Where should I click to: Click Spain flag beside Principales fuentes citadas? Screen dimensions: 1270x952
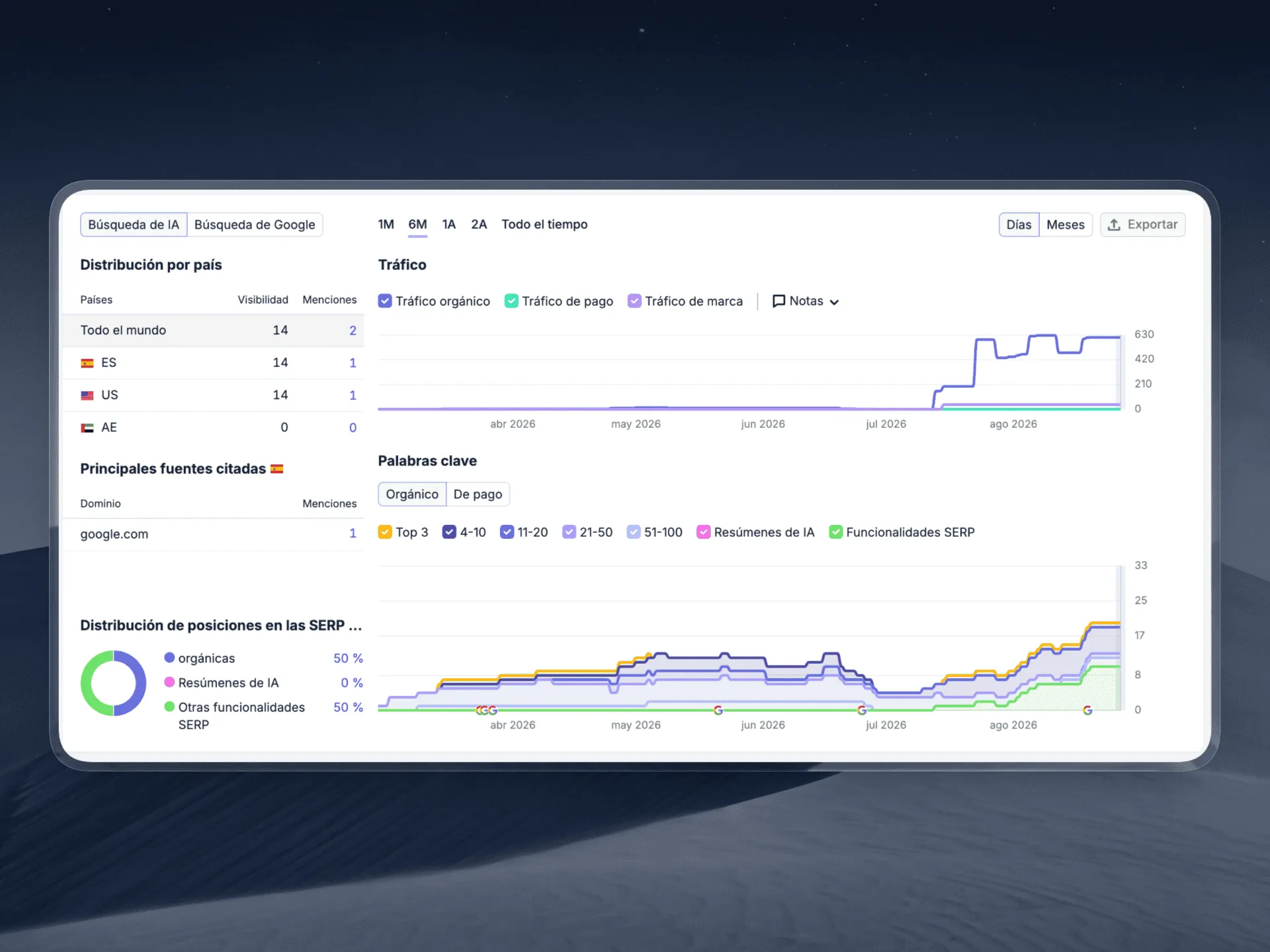click(277, 469)
